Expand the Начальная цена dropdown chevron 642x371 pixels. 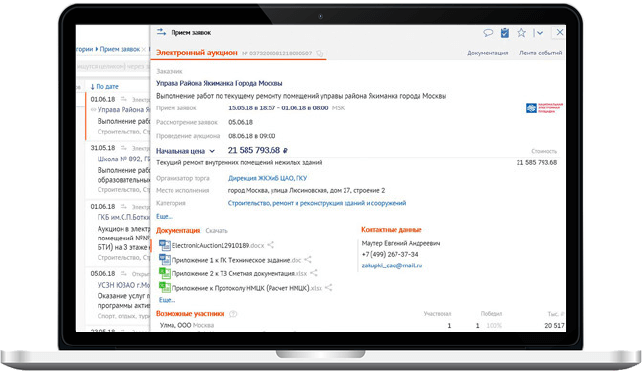[x=212, y=151]
